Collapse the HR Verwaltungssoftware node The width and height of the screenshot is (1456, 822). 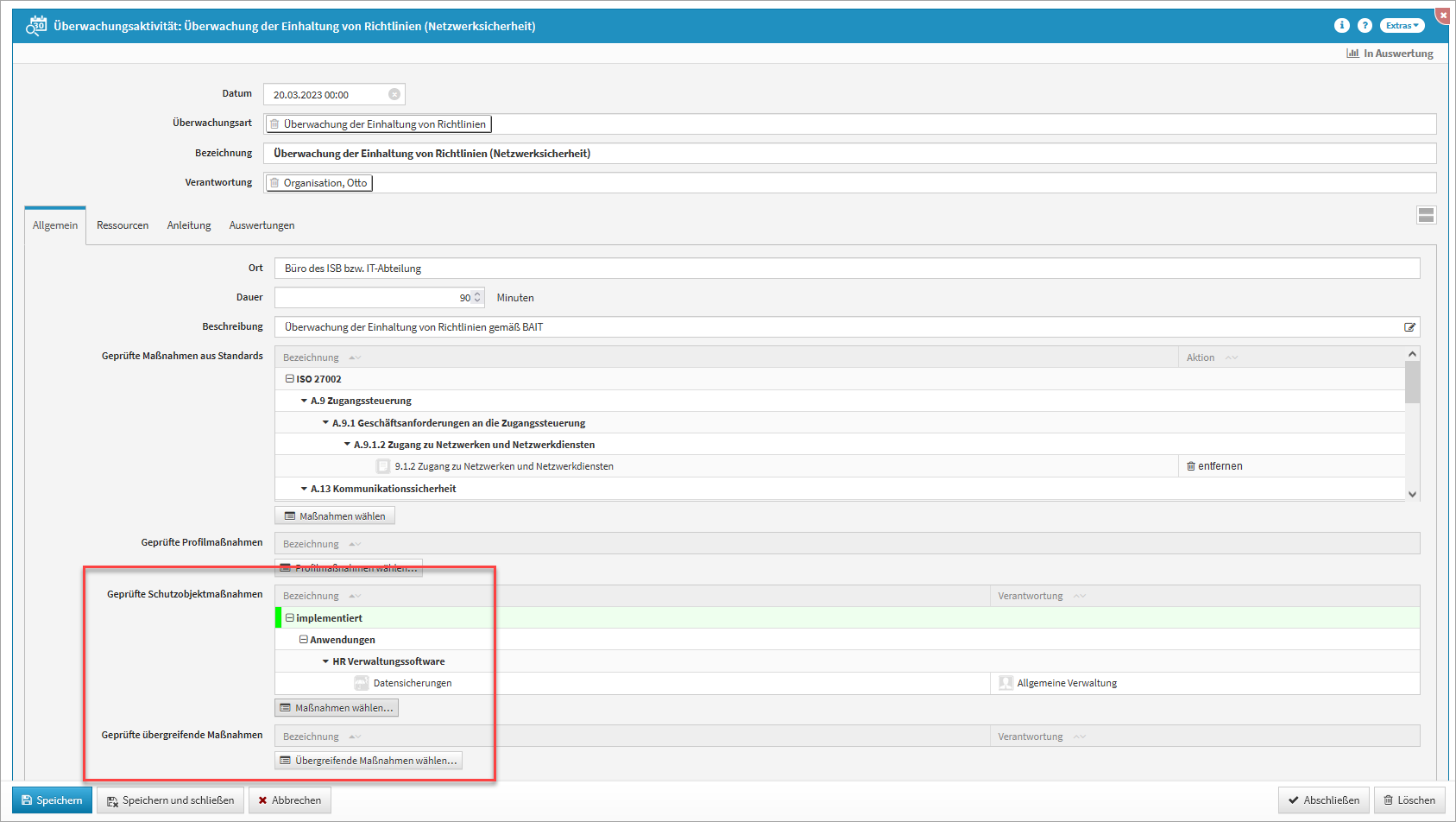pyautogui.click(x=325, y=661)
